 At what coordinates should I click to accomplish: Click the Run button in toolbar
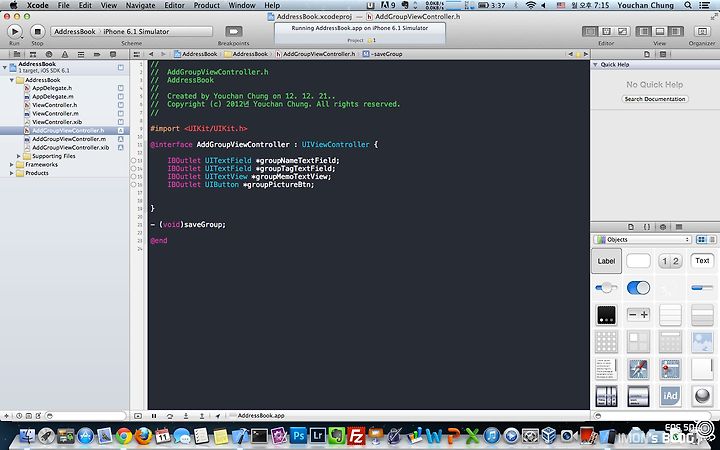(x=15, y=31)
